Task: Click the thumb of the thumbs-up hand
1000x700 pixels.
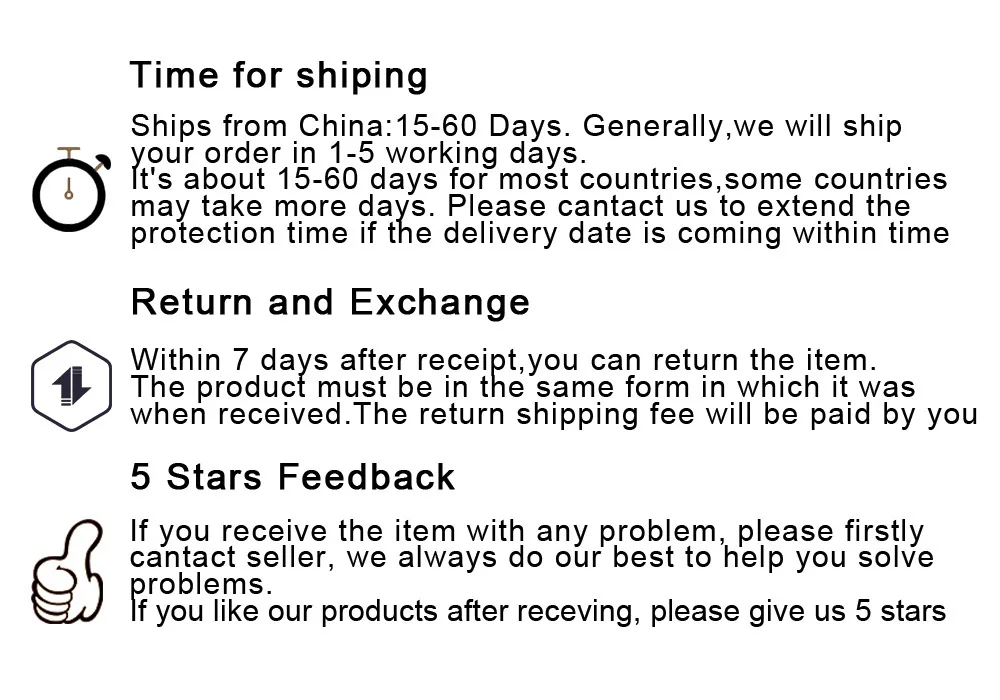Action: (83, 545)
